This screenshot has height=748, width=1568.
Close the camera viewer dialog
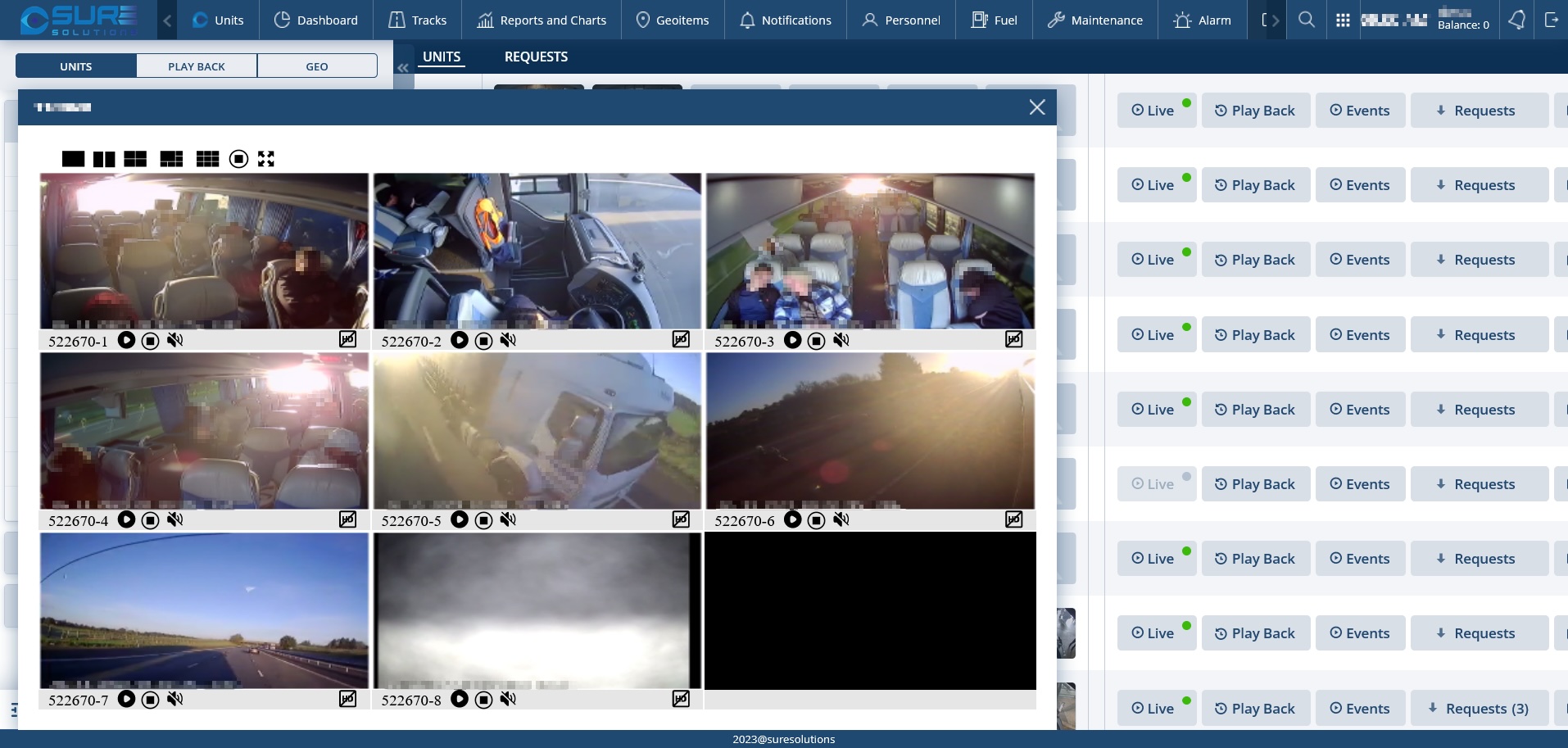(1037, 107)
